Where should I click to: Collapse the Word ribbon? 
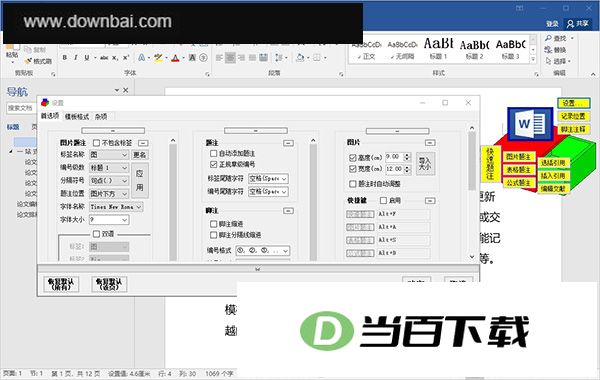[x=593, y=74]
